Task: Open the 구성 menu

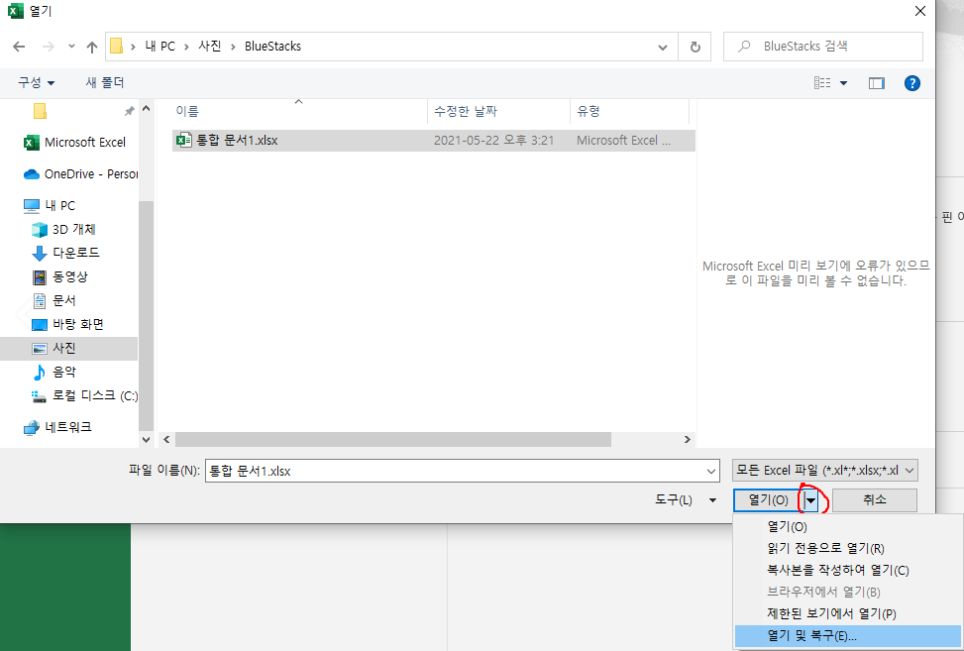Action: point(36,82)
